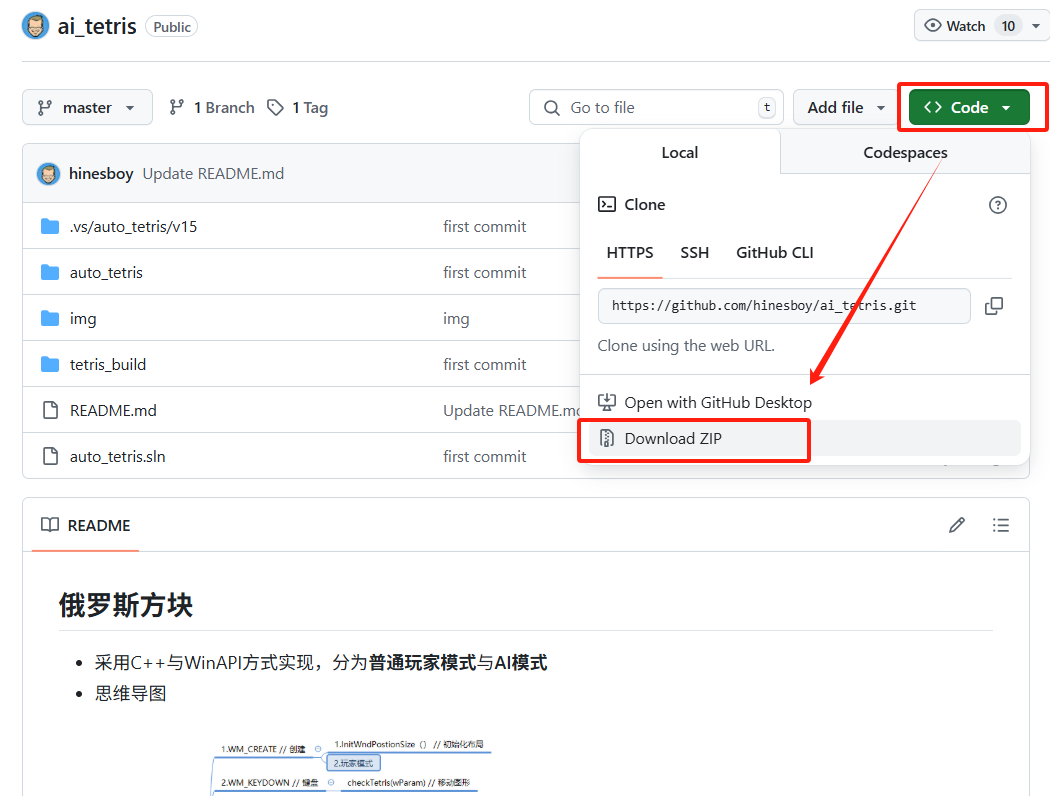Viewport: 1050px width, 796px height.
Task: Click the Clone help question-mark icon
Action: (x=997, y=205)
